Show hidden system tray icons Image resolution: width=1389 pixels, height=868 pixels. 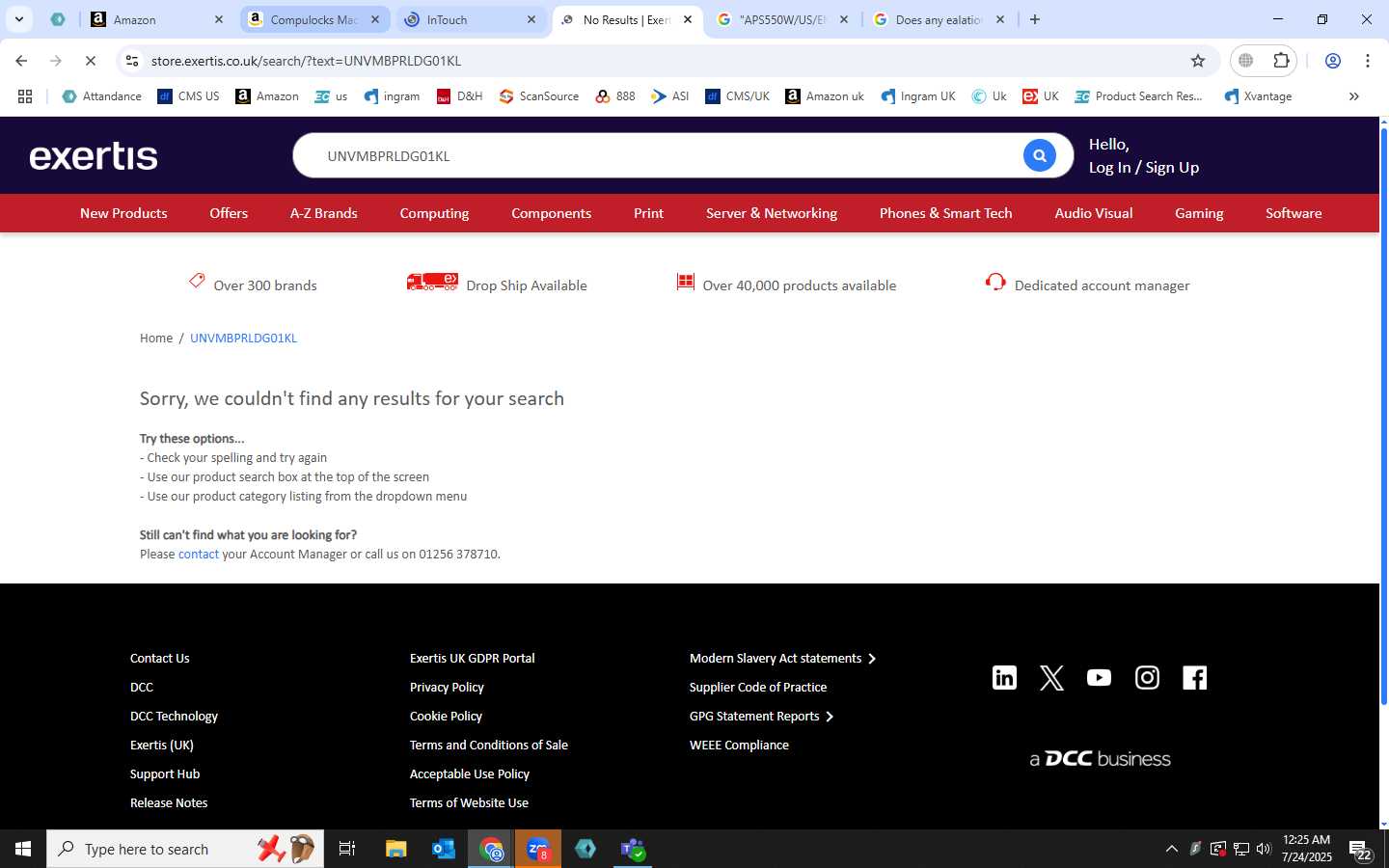1172,849
